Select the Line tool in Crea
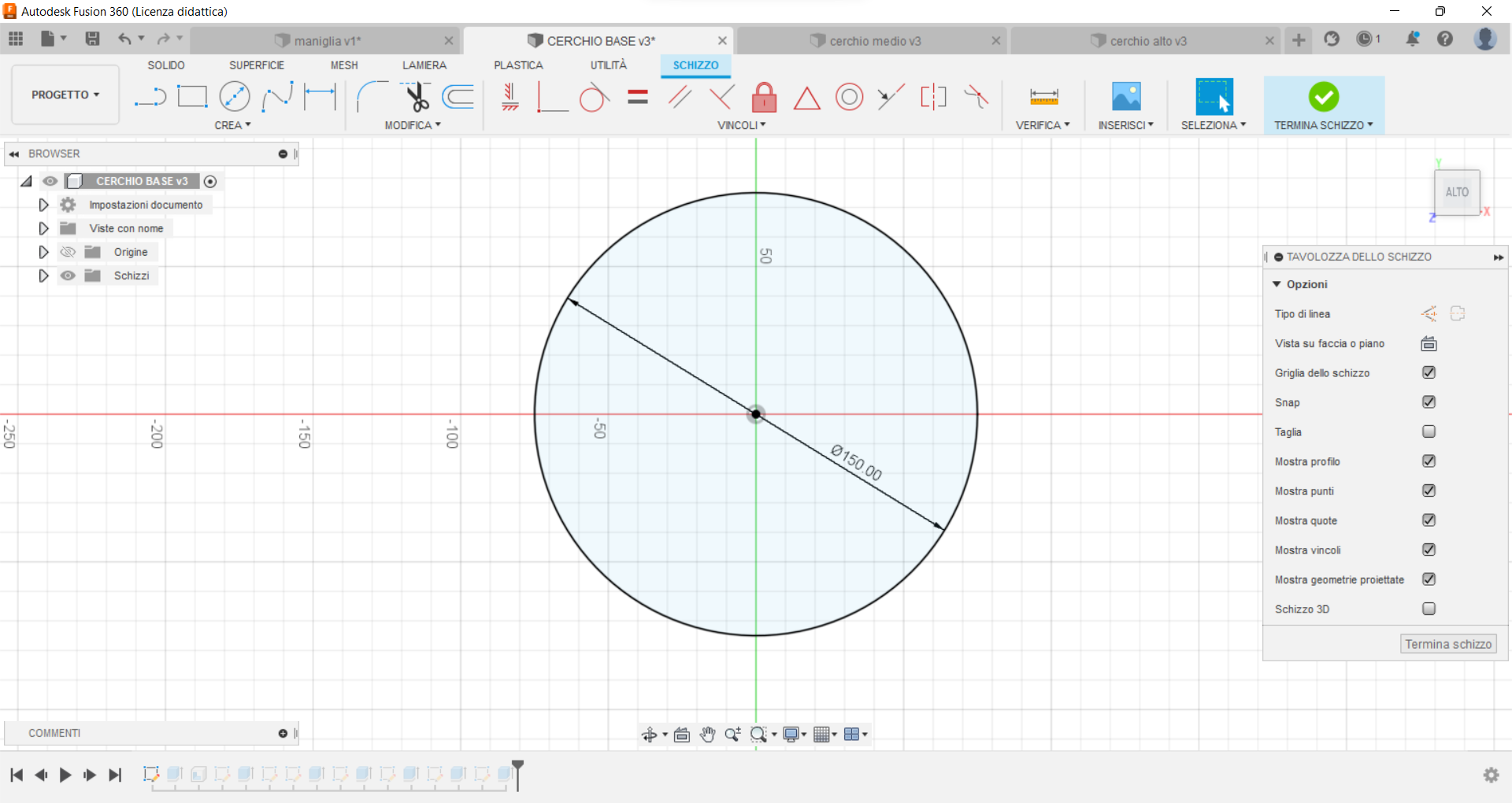Viewport: 1512px width, 803px height. click(x=150, y=96)
